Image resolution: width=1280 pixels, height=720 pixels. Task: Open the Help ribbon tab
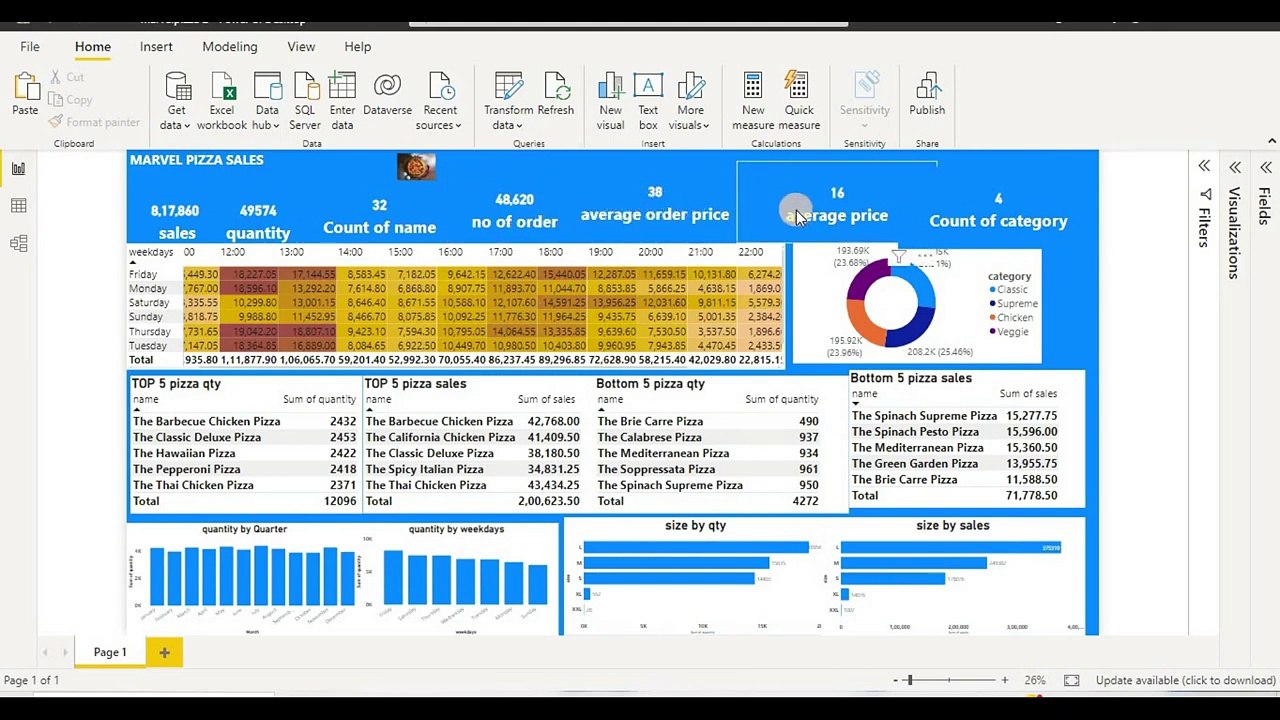coord(358,46)
